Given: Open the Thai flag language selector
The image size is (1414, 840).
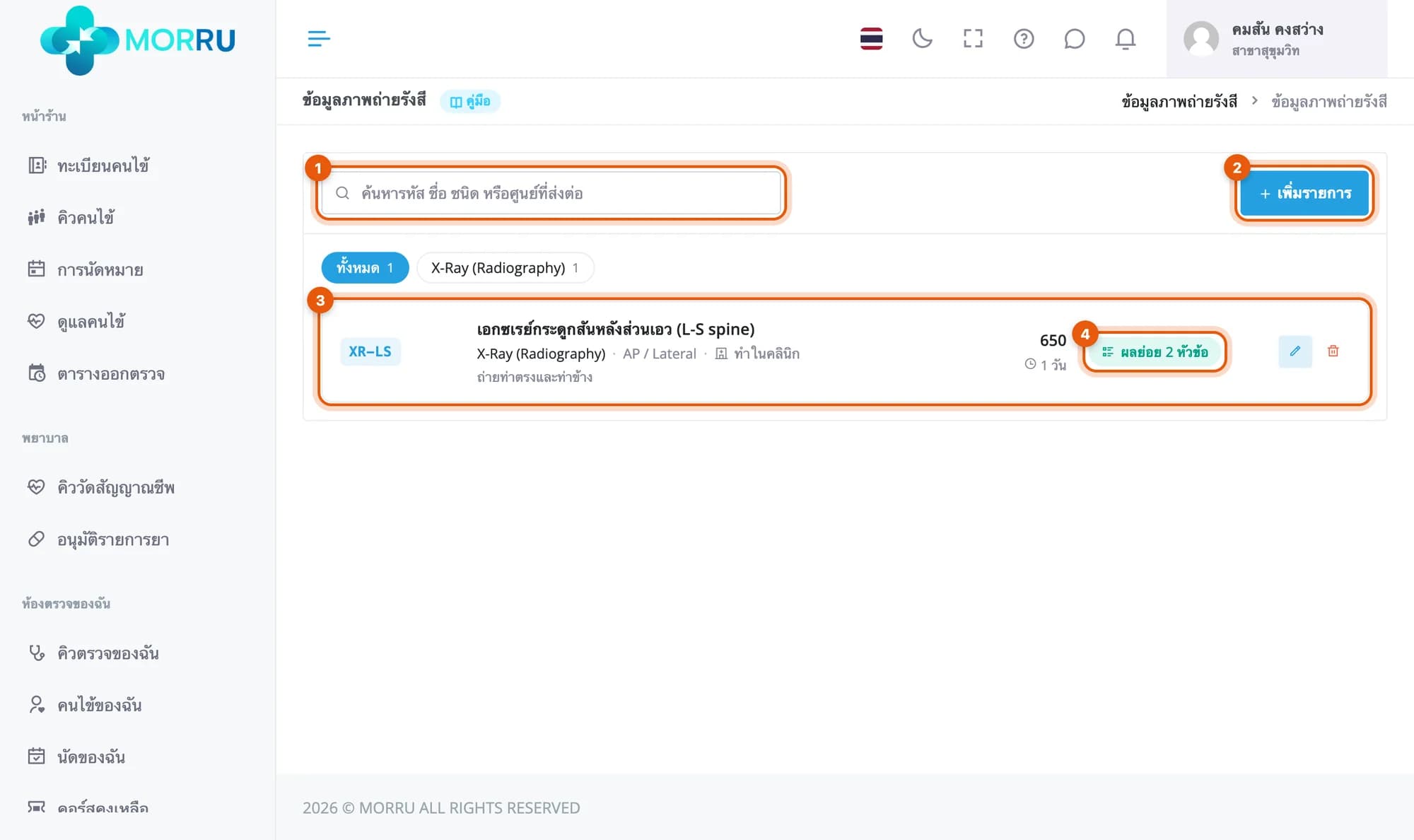Looking at the screenshot, I should (x=871, y=39).
